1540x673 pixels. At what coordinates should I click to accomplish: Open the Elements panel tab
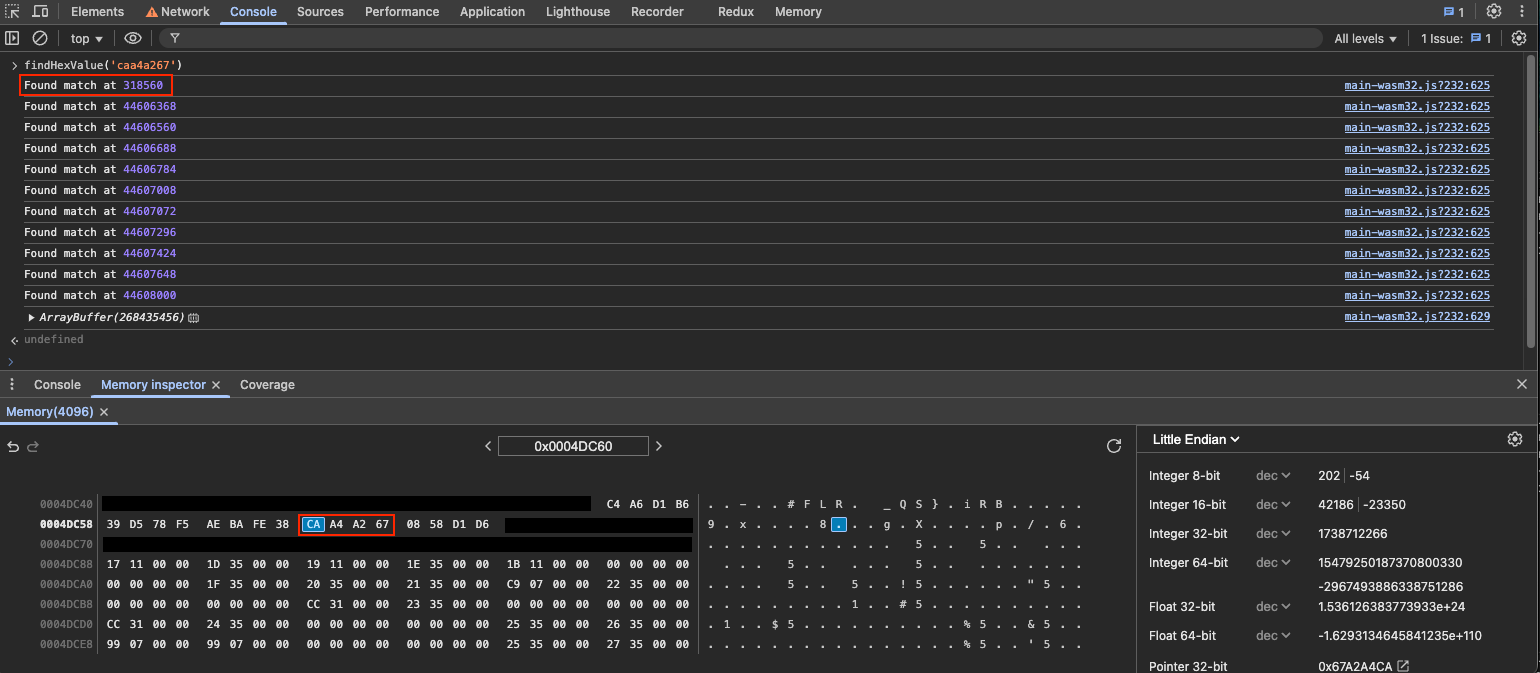click(98, 12)
